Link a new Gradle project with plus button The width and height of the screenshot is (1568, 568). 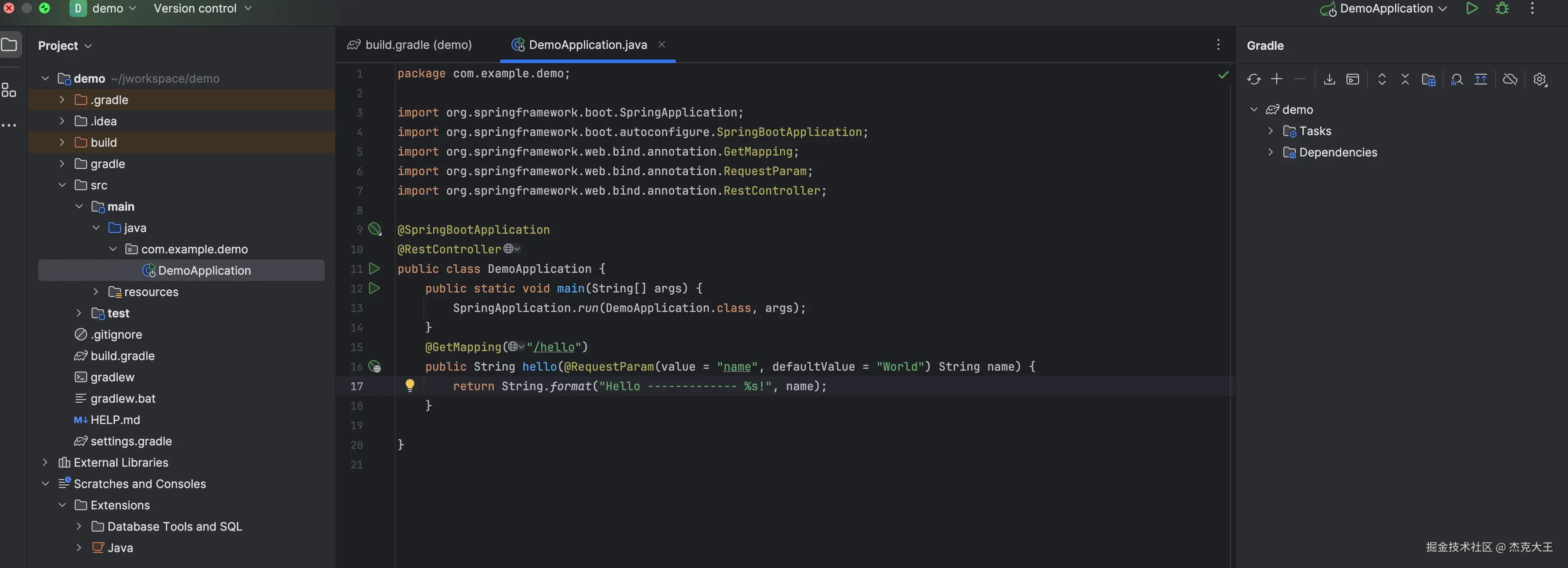[x=1276, y=79]
